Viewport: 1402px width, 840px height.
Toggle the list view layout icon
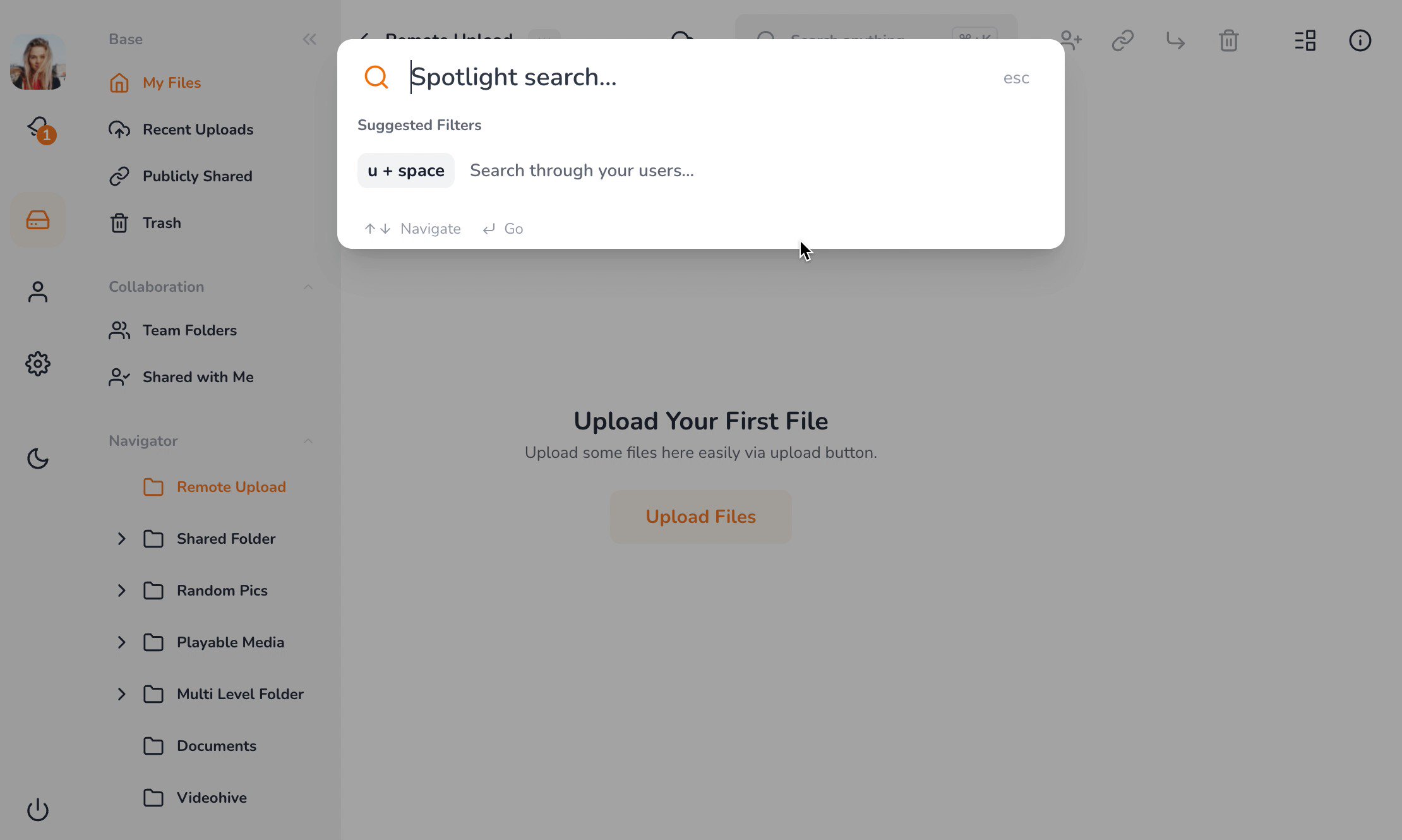pos(1305,40)
